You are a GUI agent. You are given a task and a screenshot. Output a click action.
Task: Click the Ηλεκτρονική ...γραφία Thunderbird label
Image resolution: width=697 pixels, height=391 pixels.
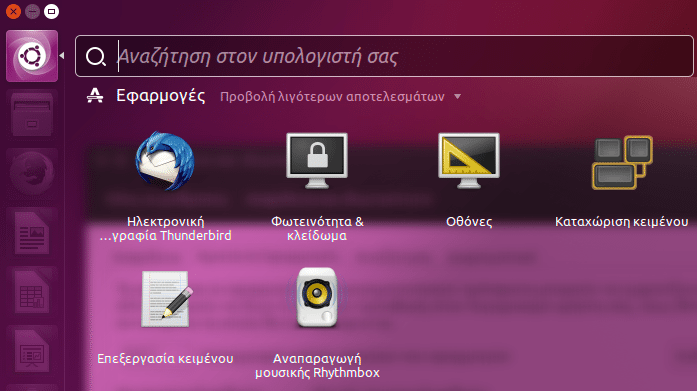click(x=165, y=228)
